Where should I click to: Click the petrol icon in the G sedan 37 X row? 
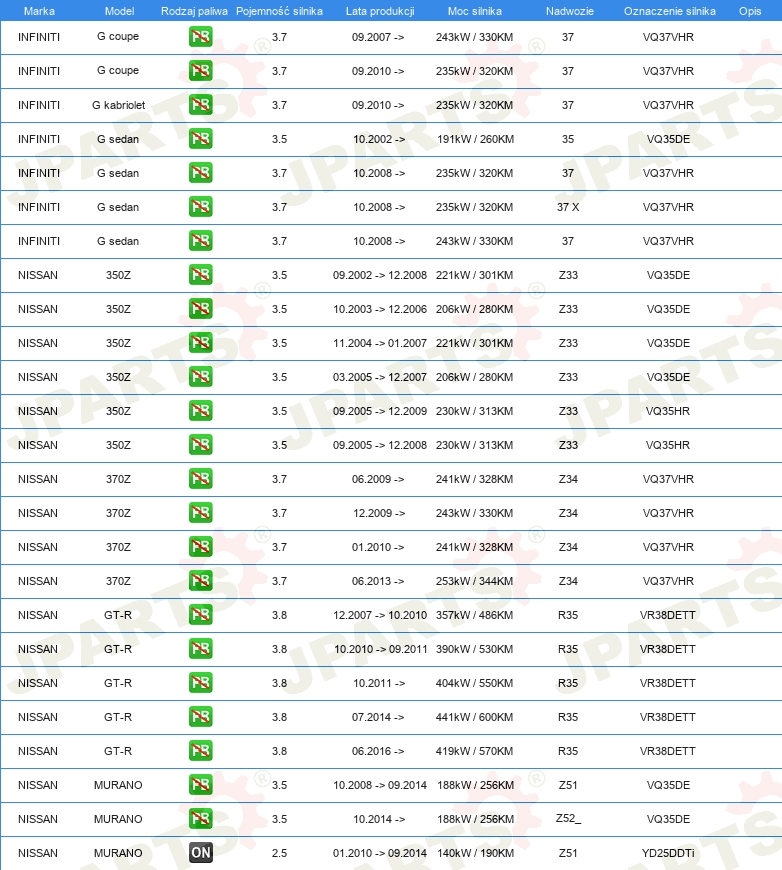coord(200,207)
